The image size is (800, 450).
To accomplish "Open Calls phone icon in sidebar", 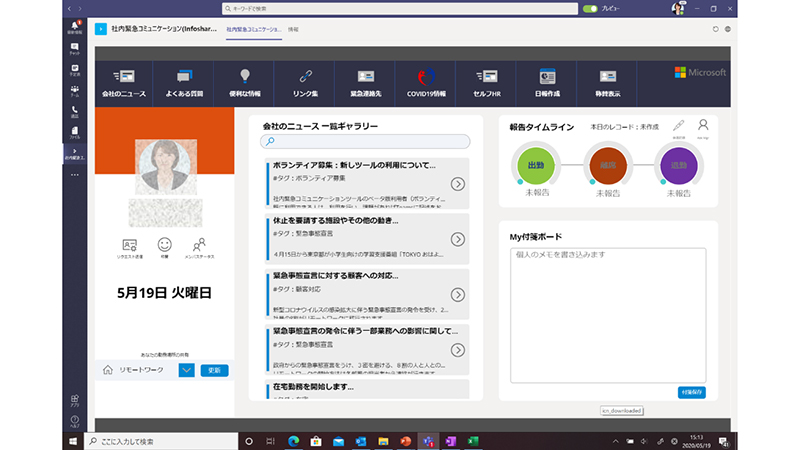I will coord(74,112).
